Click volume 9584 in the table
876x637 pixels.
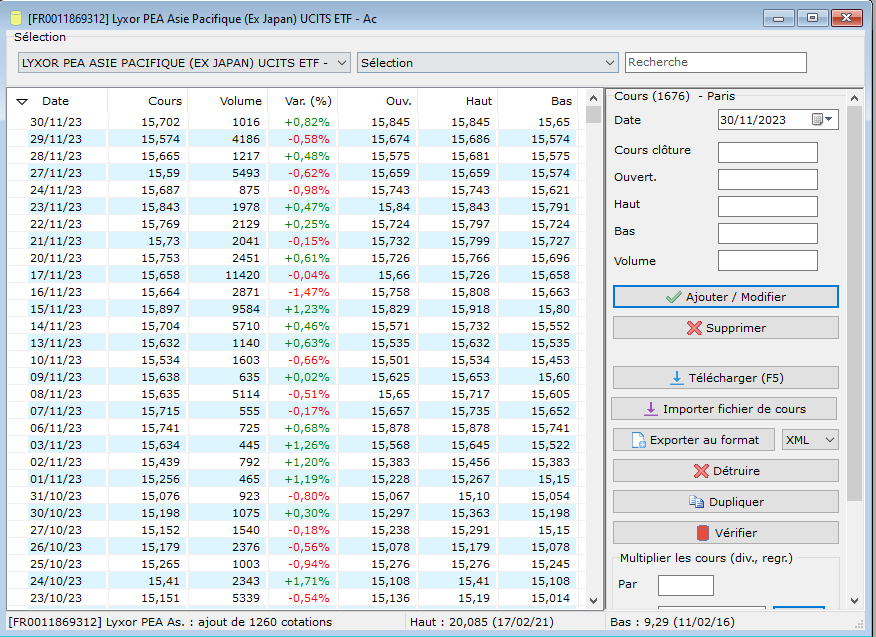[x=246, y=309]
